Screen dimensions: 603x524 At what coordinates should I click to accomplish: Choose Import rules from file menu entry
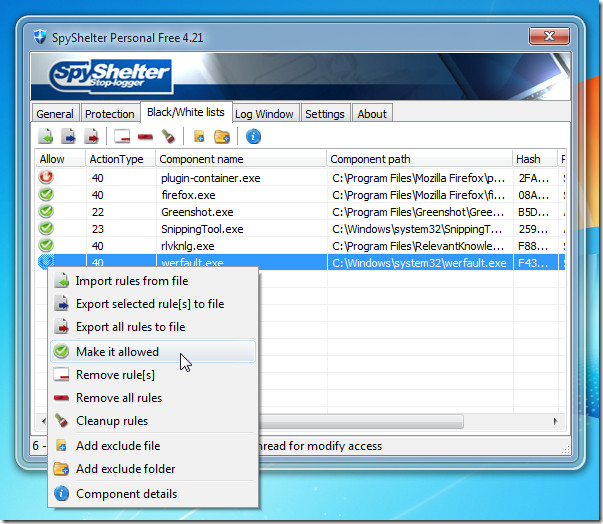(153, 281)
